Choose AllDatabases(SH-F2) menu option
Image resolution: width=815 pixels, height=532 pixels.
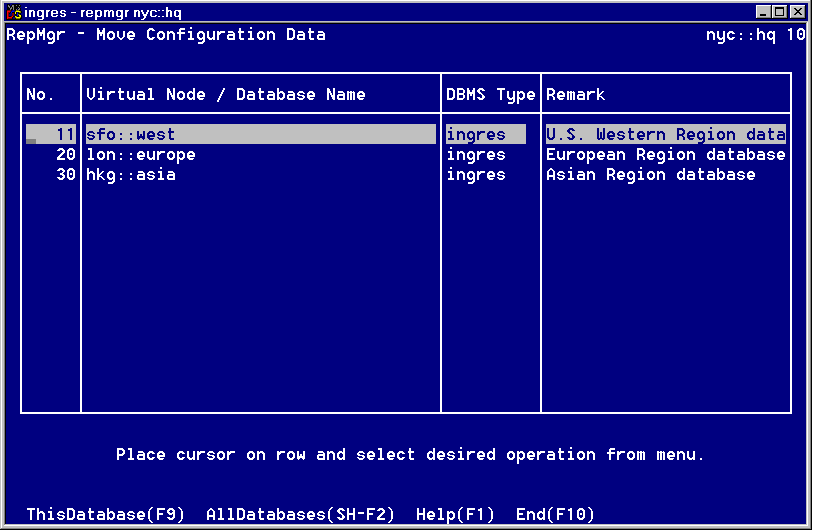coord(300,515)
